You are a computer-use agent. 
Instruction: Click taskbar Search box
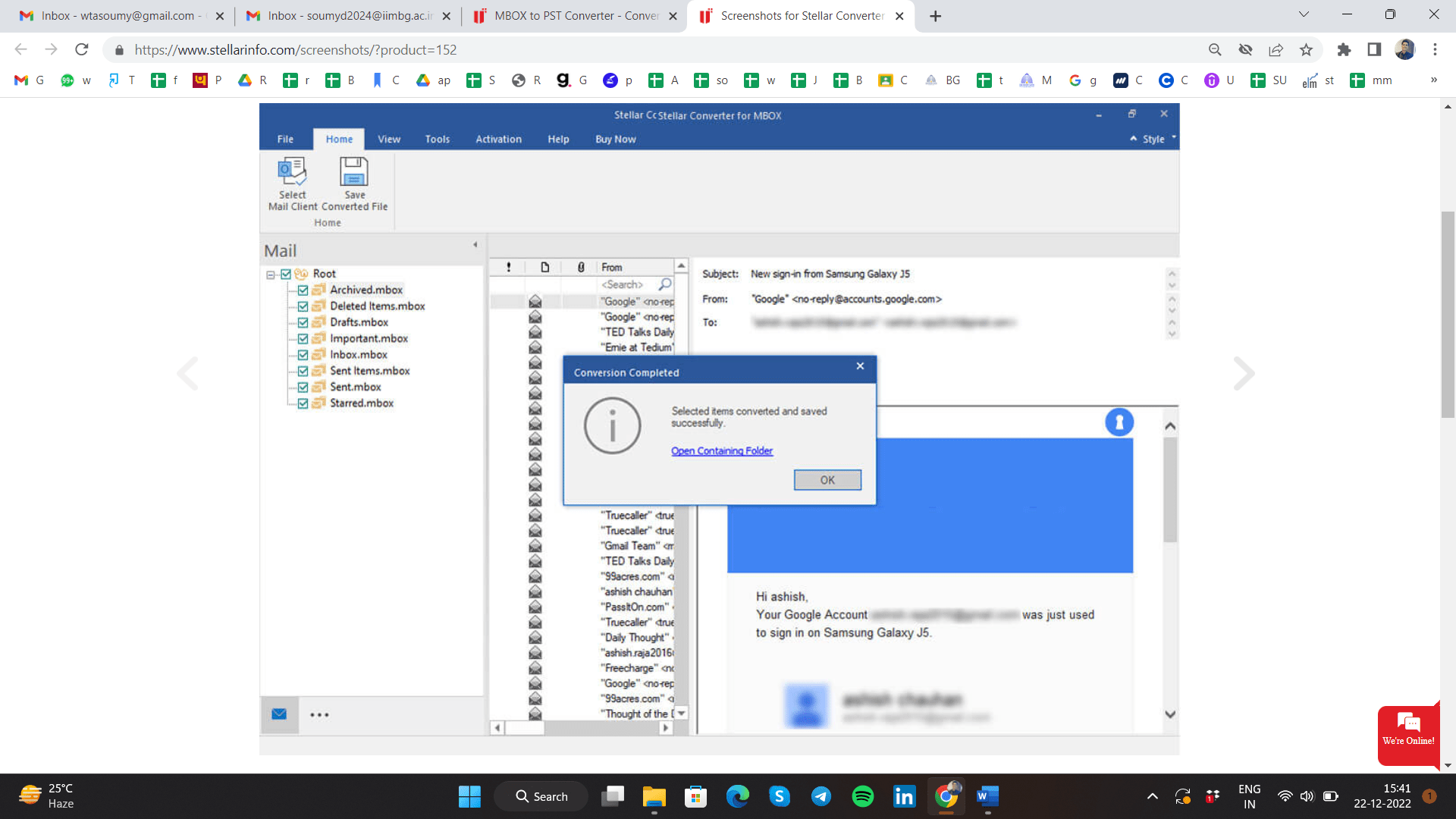tap(541, 796)
